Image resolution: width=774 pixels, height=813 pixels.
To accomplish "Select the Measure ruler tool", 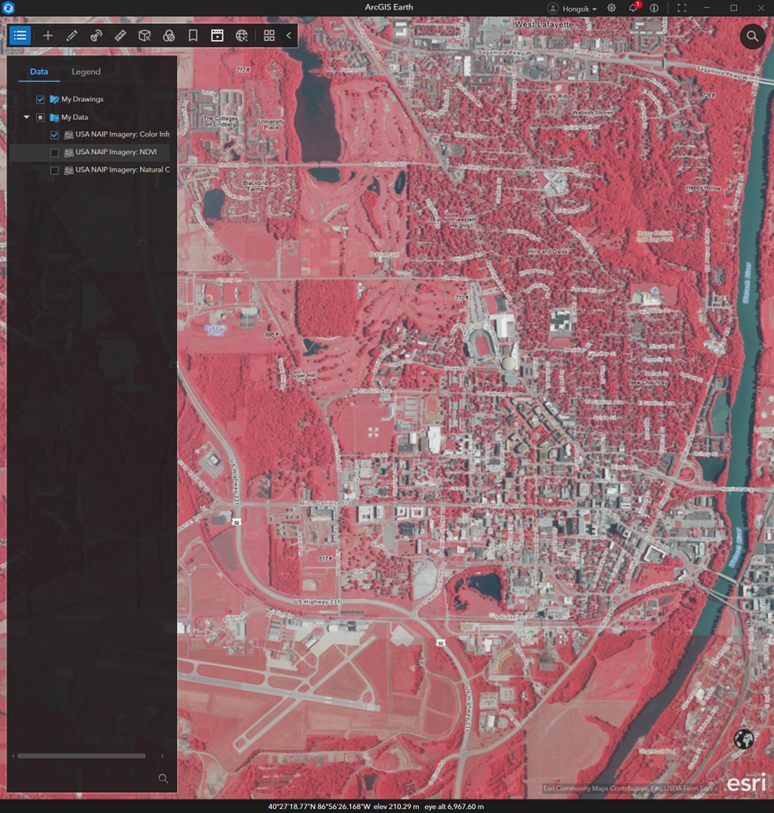I will tap(120, 36).
